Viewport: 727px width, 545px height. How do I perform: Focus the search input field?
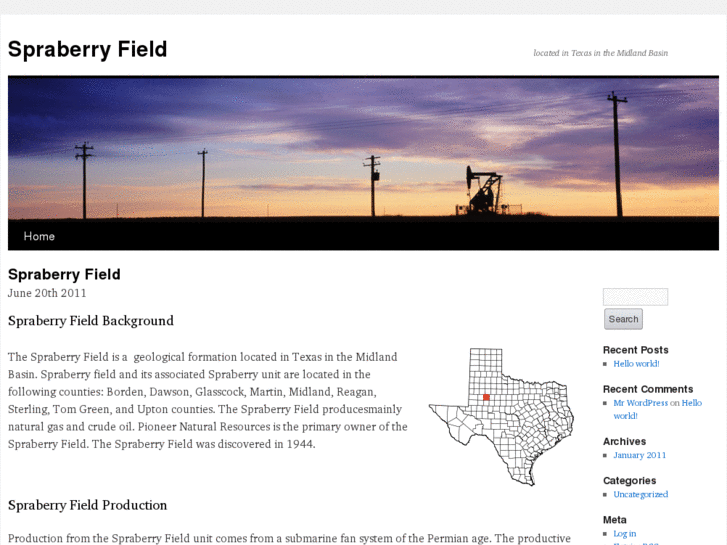point(635,297)
